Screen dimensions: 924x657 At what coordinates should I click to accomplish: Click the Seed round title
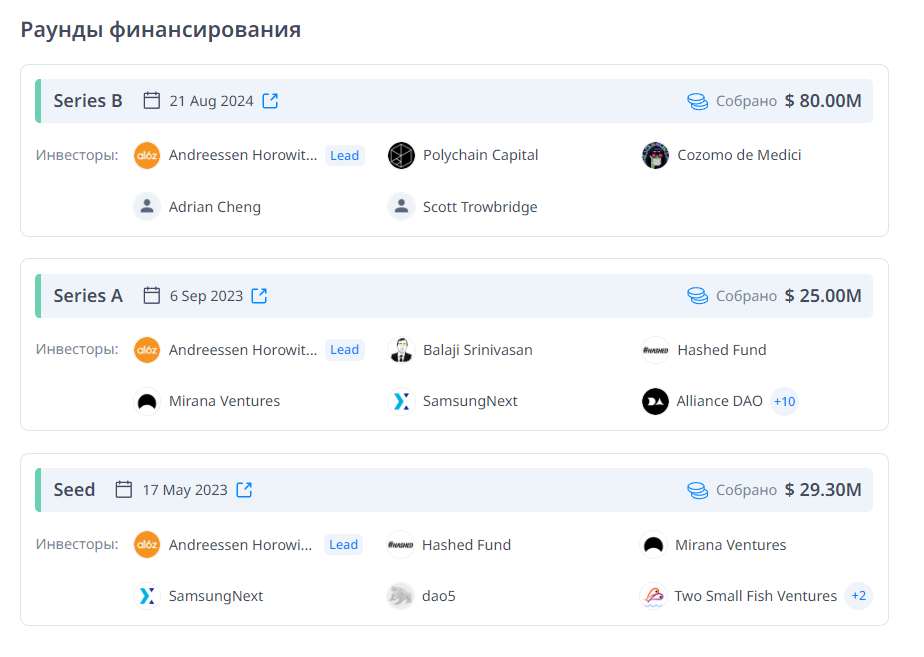pos(74,490)
